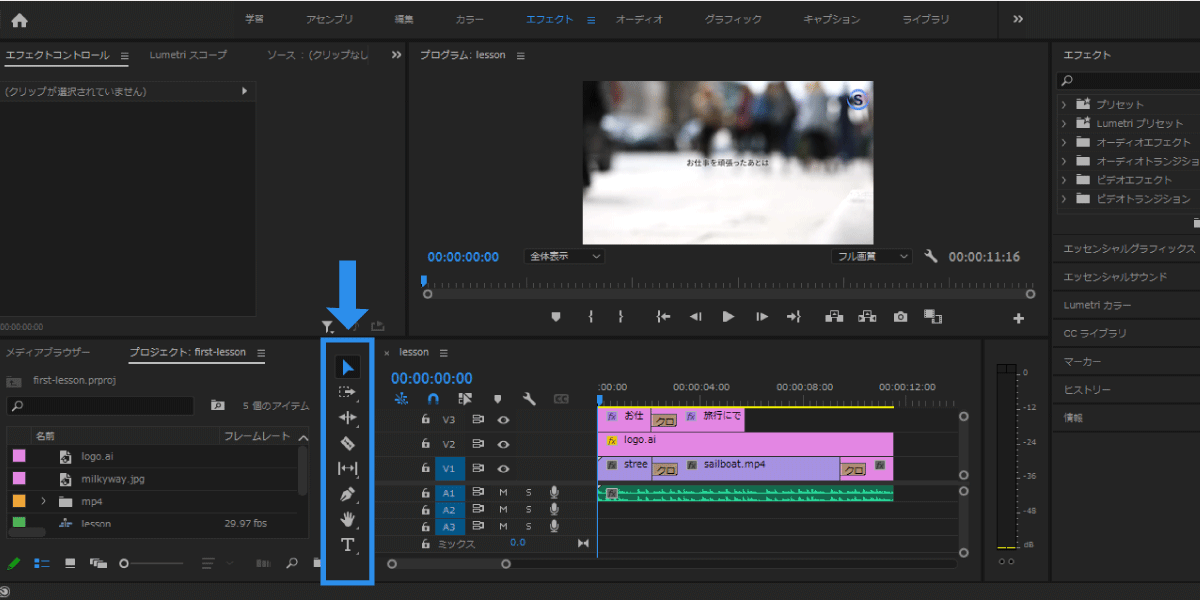Screen dimensions: 1200x600
Task: Export frame with camera icon
Action: 900,317
